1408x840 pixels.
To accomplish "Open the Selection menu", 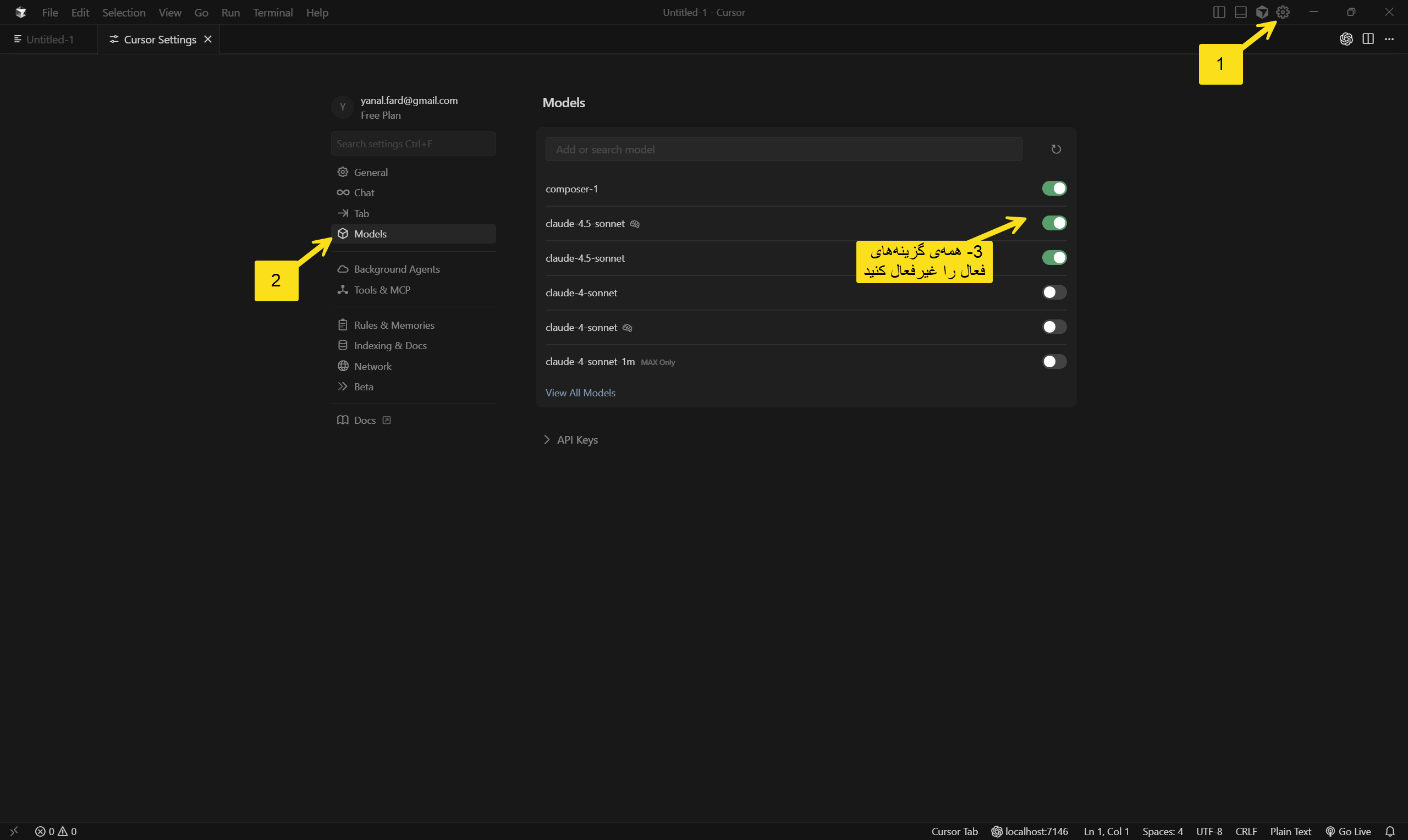I will 123,13.
